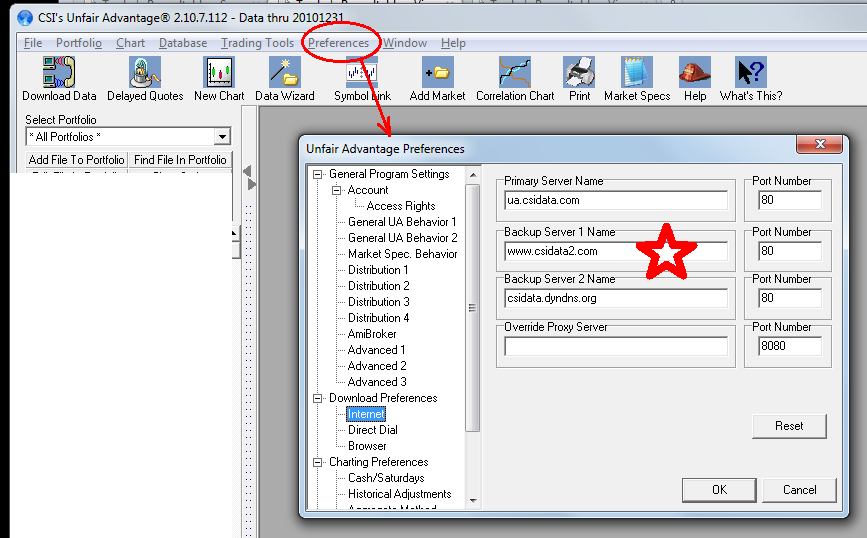Viewport: 867px width, 538px height.
Task: Activate the What's This? pointer tool
Action: point(751,72)
